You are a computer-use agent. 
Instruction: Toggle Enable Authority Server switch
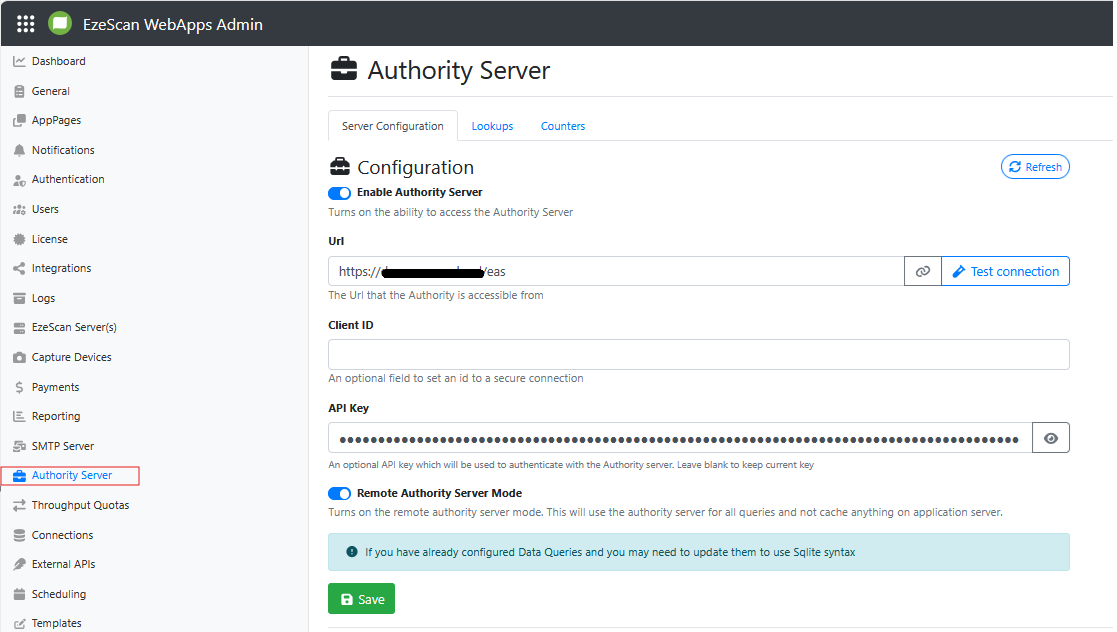tap(339, 193)
